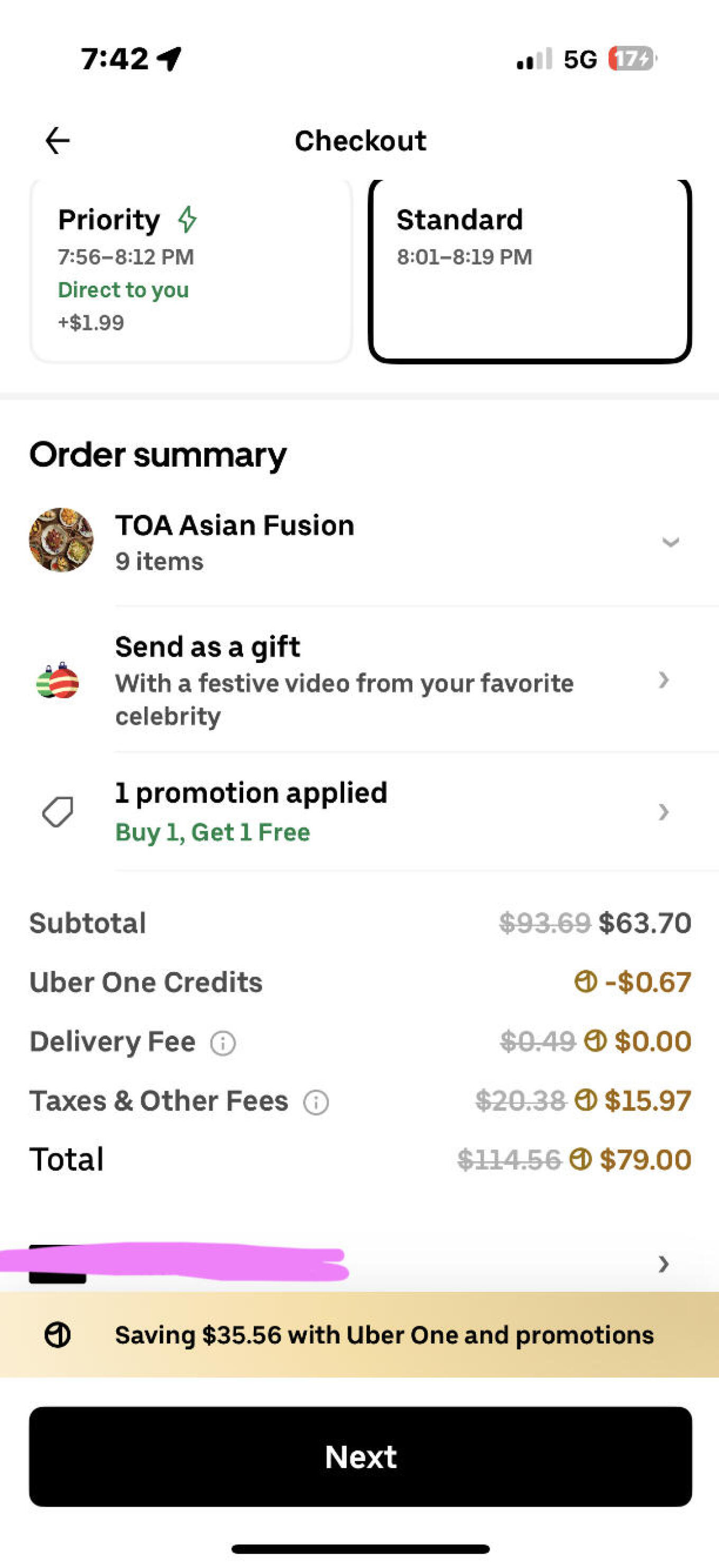Open payment method chevron
This screenshot has width=719, height=1568.
click(663, 1264)
